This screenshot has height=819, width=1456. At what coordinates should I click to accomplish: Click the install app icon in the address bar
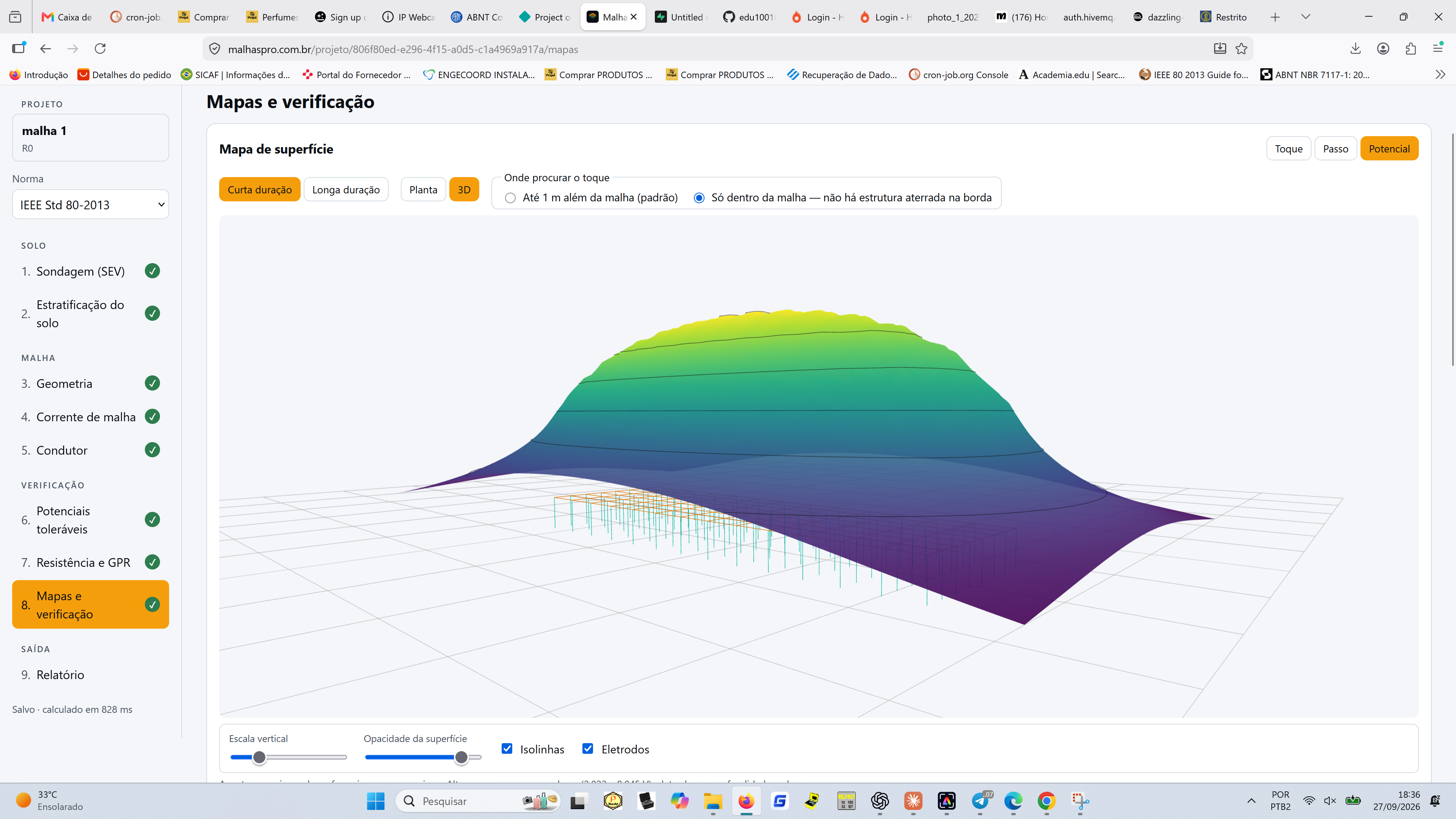pyautogui.click(x=1220, y=49)
